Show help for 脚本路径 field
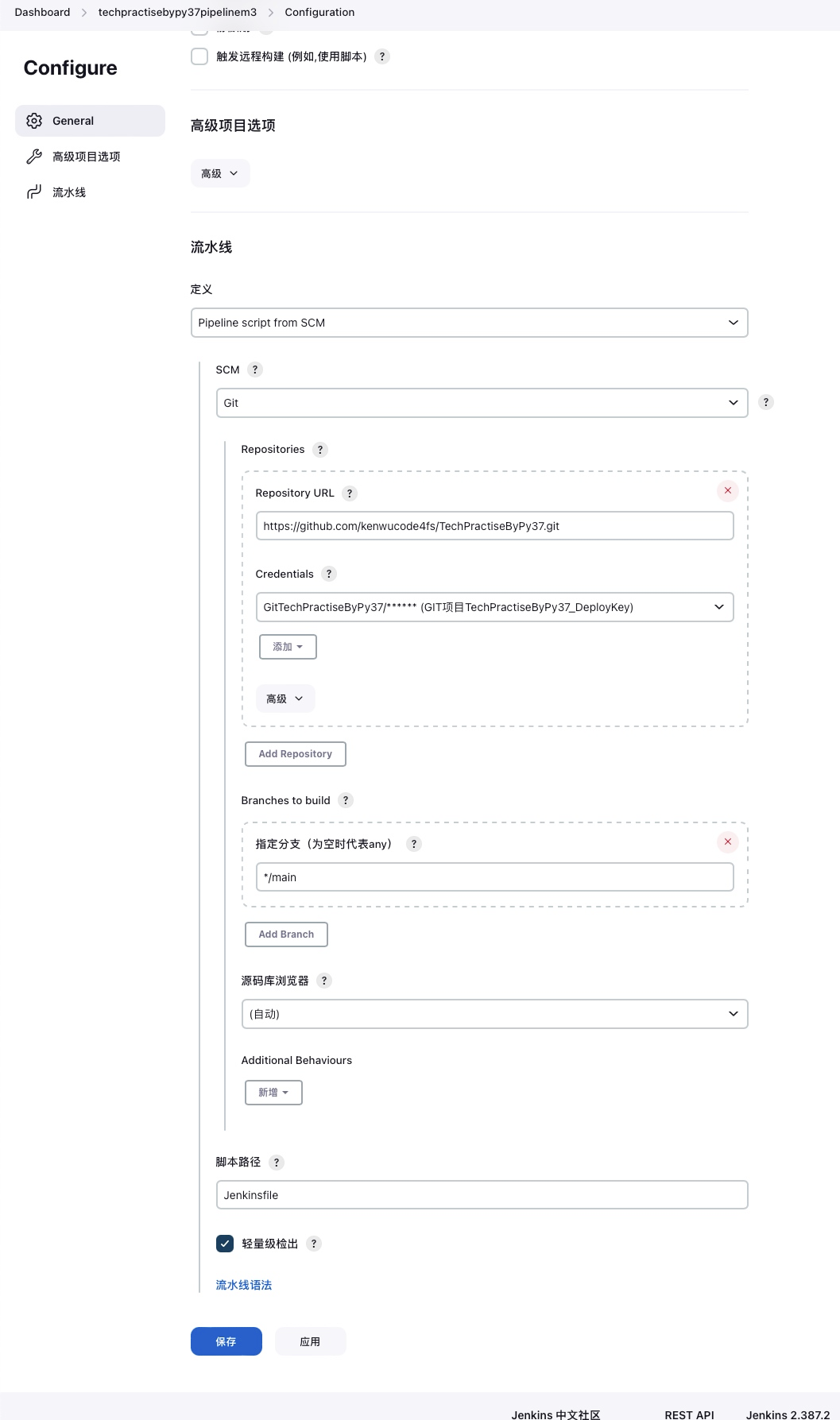The image size is (840, 1420). tap(277, 1163)
